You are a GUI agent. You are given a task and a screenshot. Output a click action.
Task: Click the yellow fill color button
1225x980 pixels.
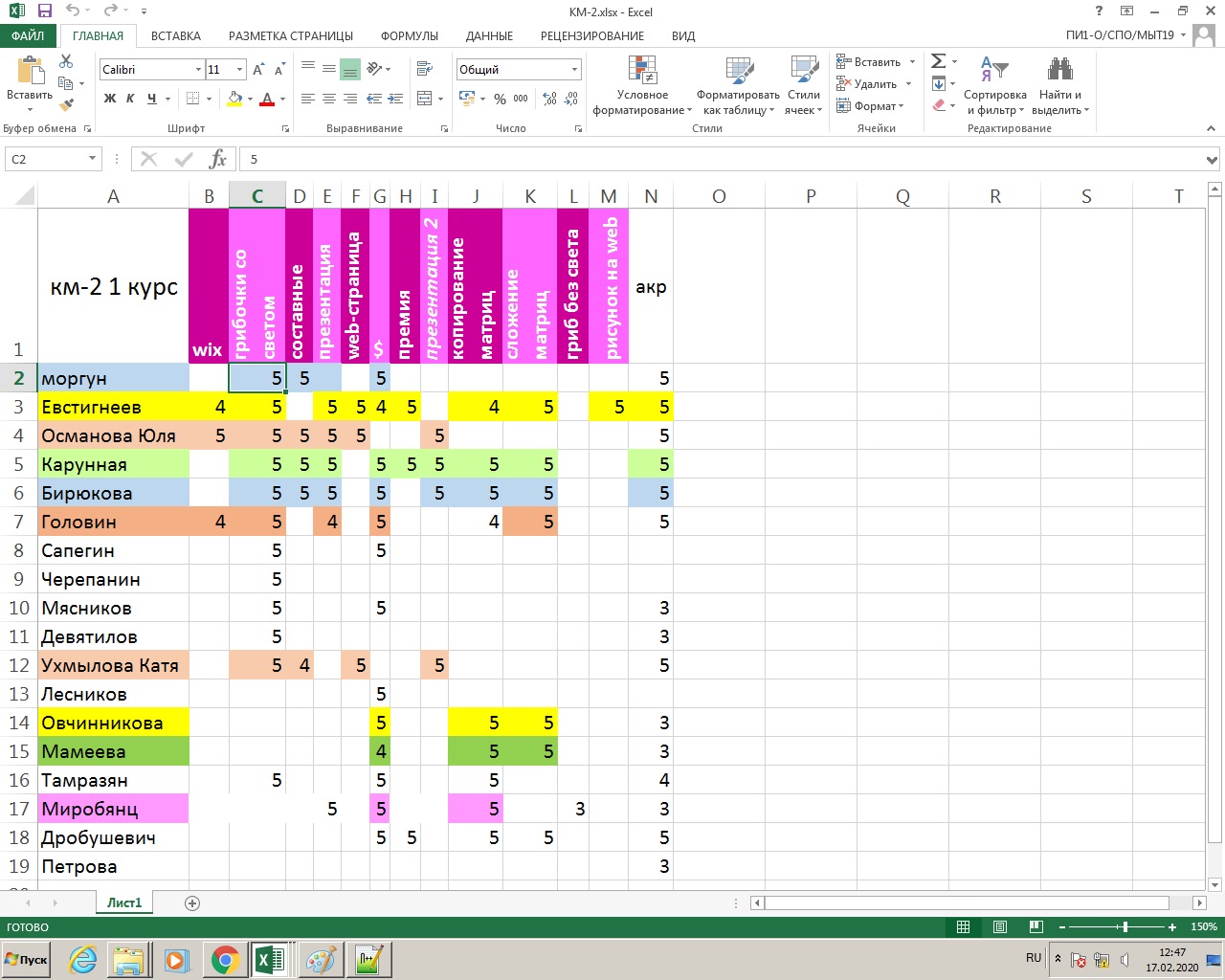234,99
